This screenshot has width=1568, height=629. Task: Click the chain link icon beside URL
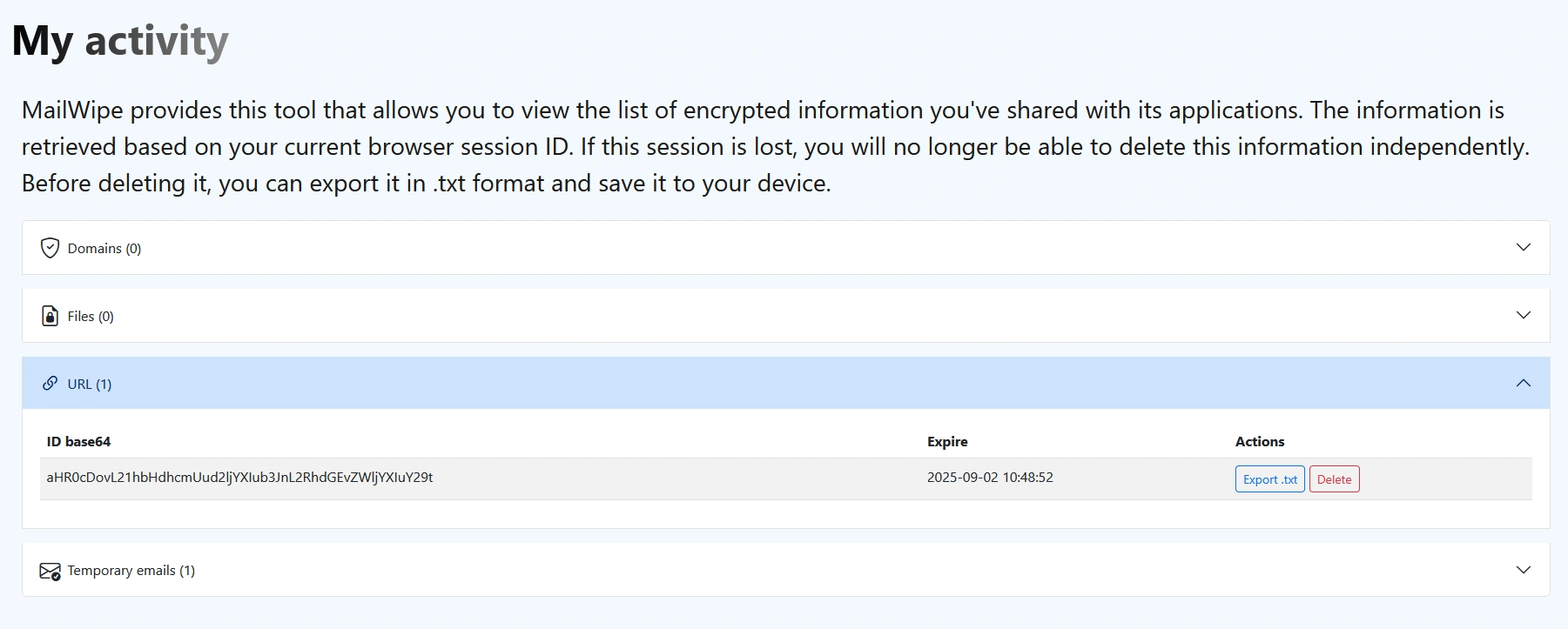(50, 384)
